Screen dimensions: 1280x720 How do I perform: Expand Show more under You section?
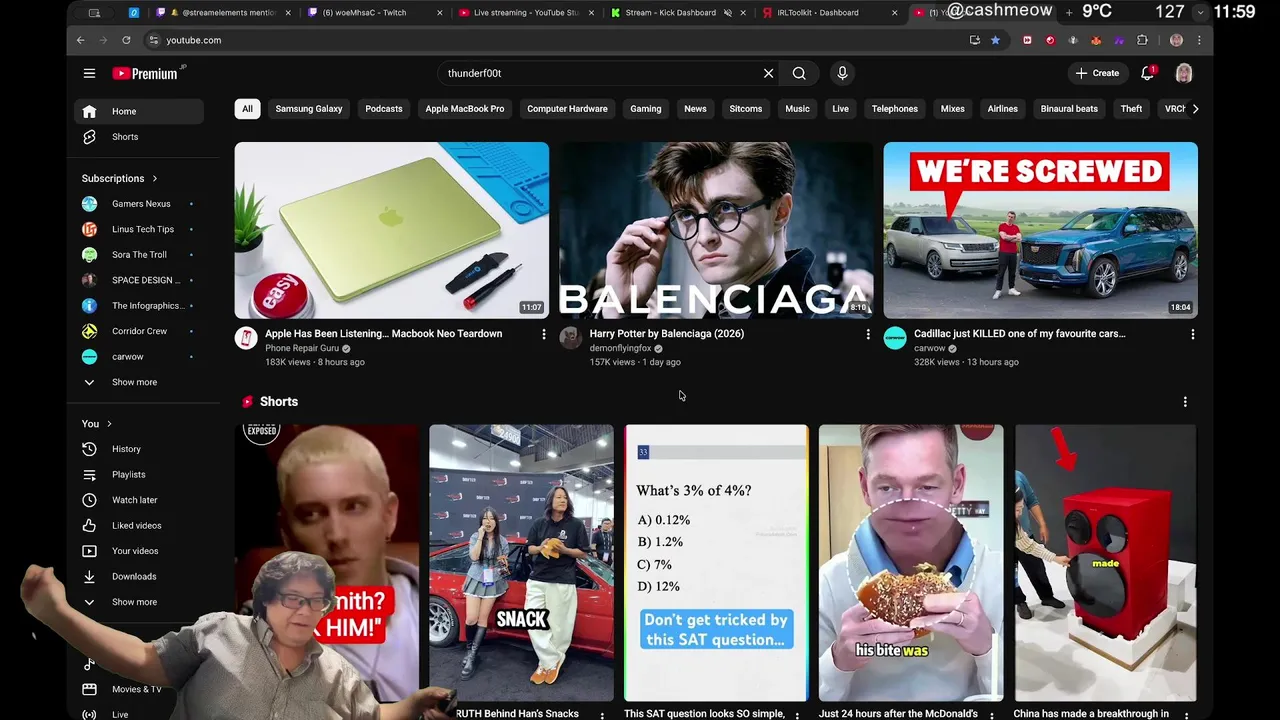[139, 602]
